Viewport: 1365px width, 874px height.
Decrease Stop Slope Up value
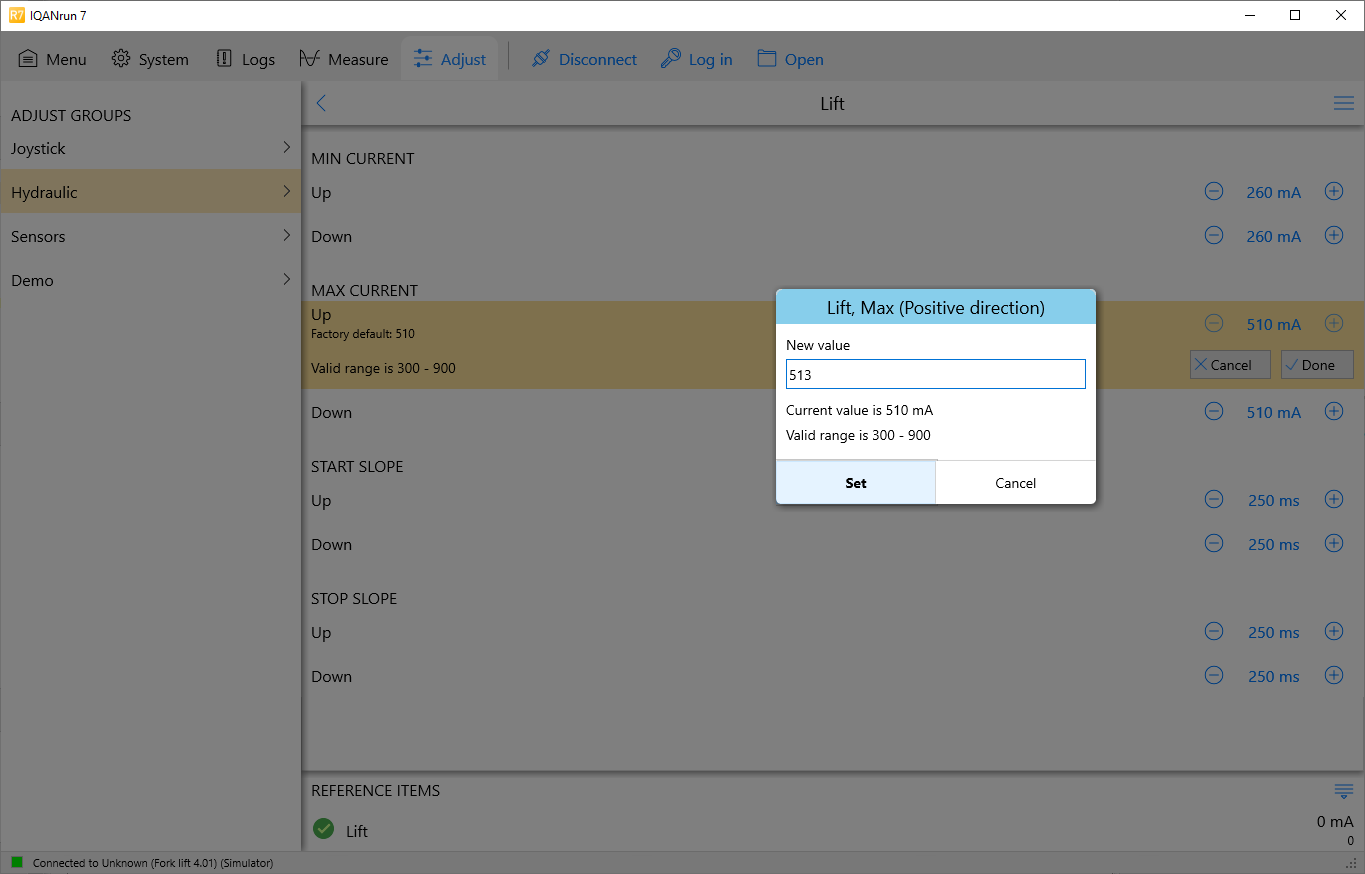pyautogui.click(x=1214, y=631)
